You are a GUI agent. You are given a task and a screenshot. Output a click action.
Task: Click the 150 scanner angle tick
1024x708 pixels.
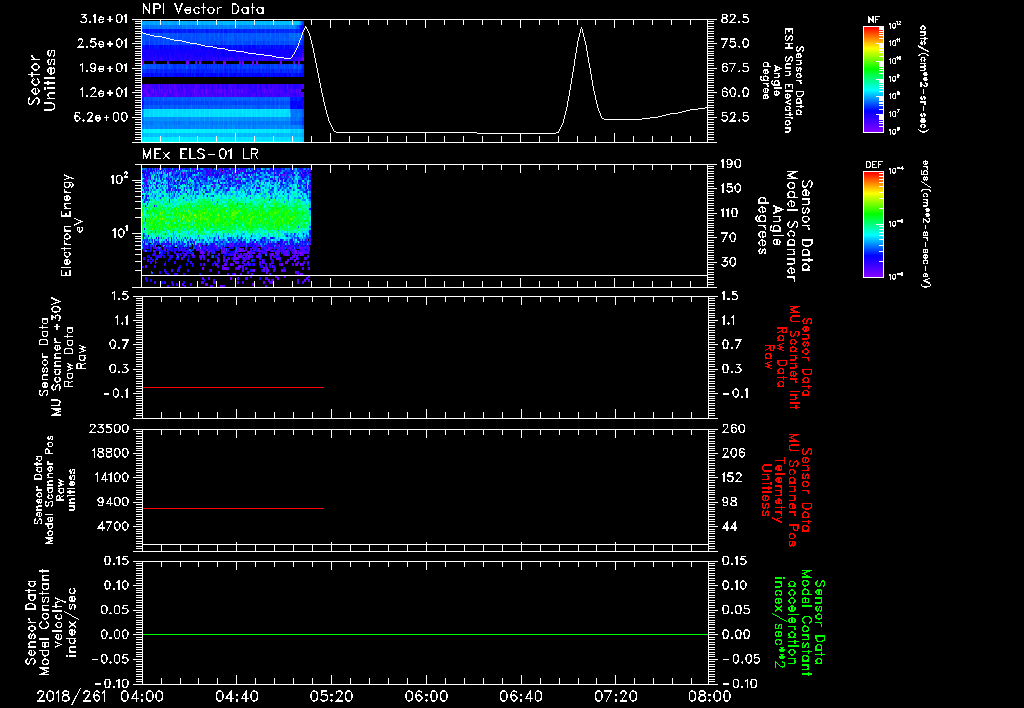[x=732, y=188]
